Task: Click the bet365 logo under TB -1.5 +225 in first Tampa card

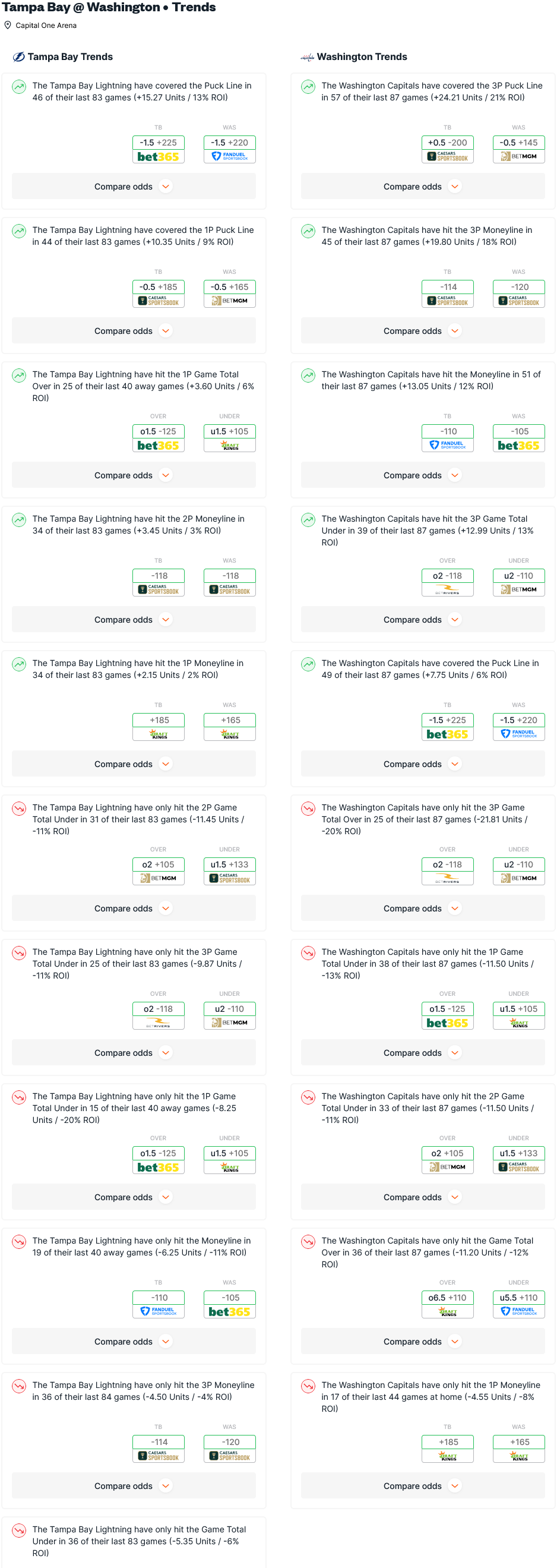Action: (x=158, y=156)
